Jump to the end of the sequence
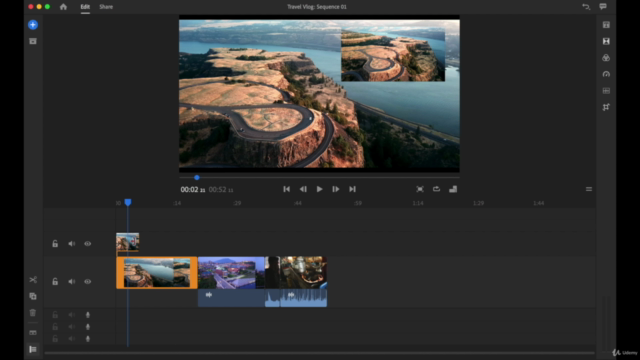The width and height of the screenshot is (640, 360). coord(352,189)
